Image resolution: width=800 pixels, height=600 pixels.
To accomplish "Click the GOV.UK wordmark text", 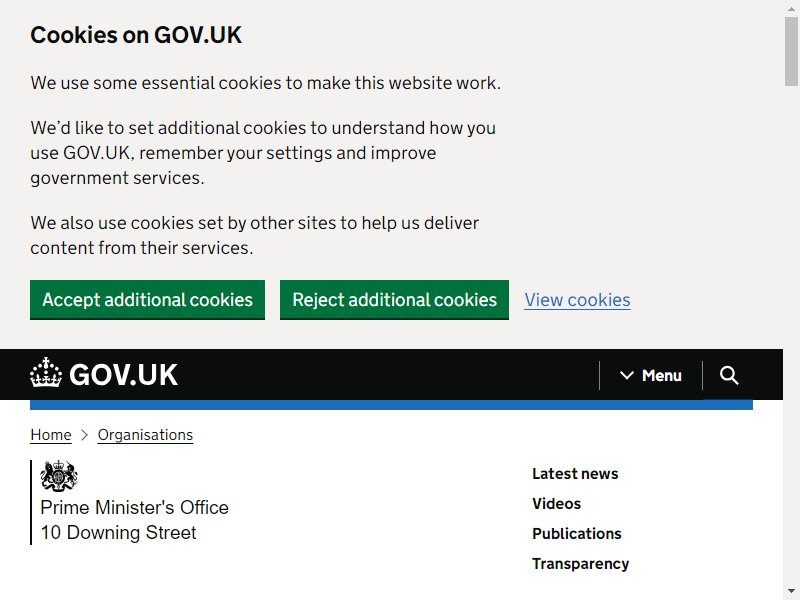I will pyautogui.click(x=123, y=375).
